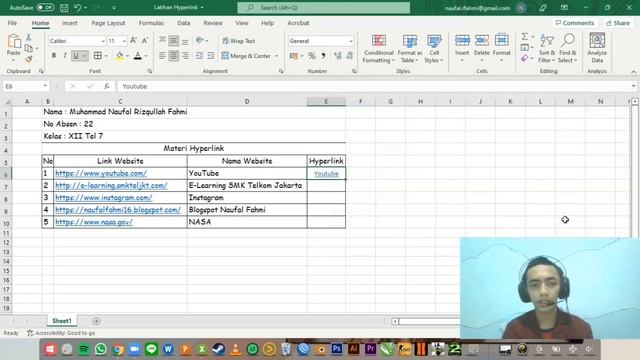This screenshot has width=640, height=360.
Task: Click the Font Color letter A swatch
Action: [138, 56]
